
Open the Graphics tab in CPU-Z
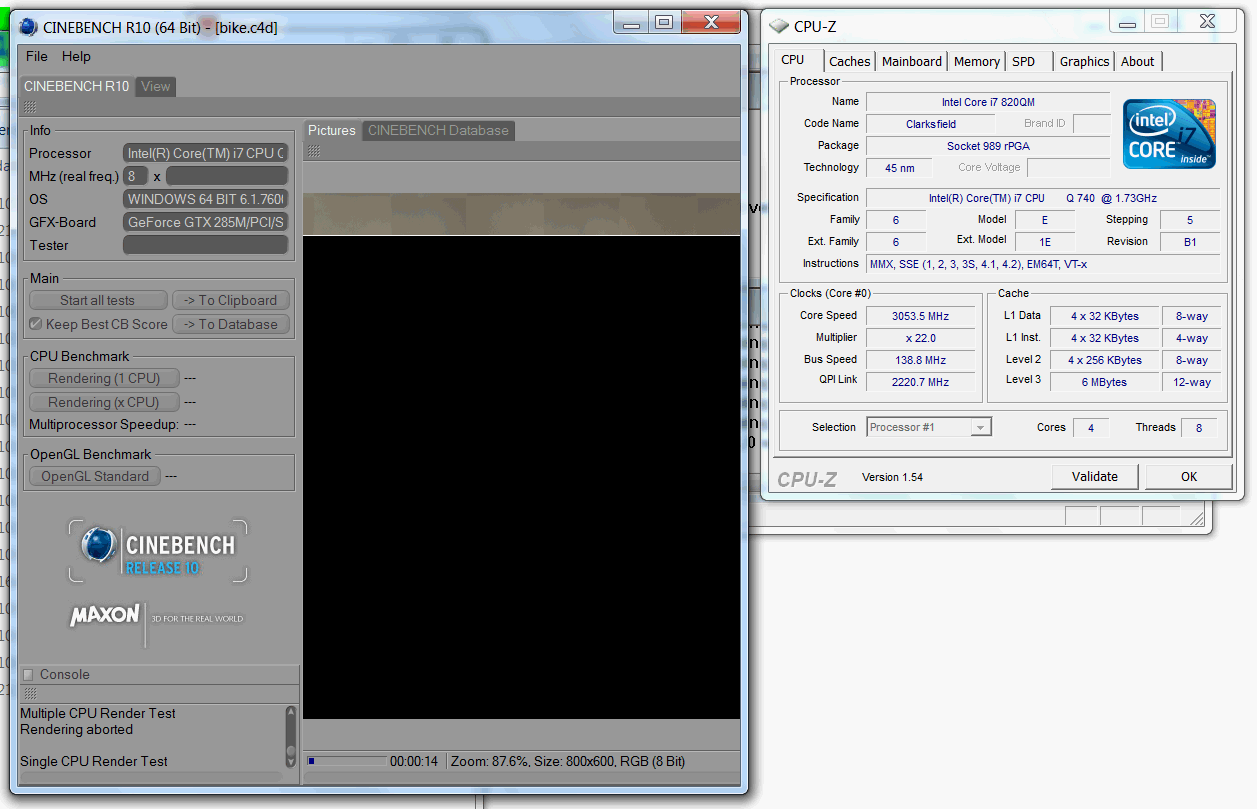(x=1085, y=61)
